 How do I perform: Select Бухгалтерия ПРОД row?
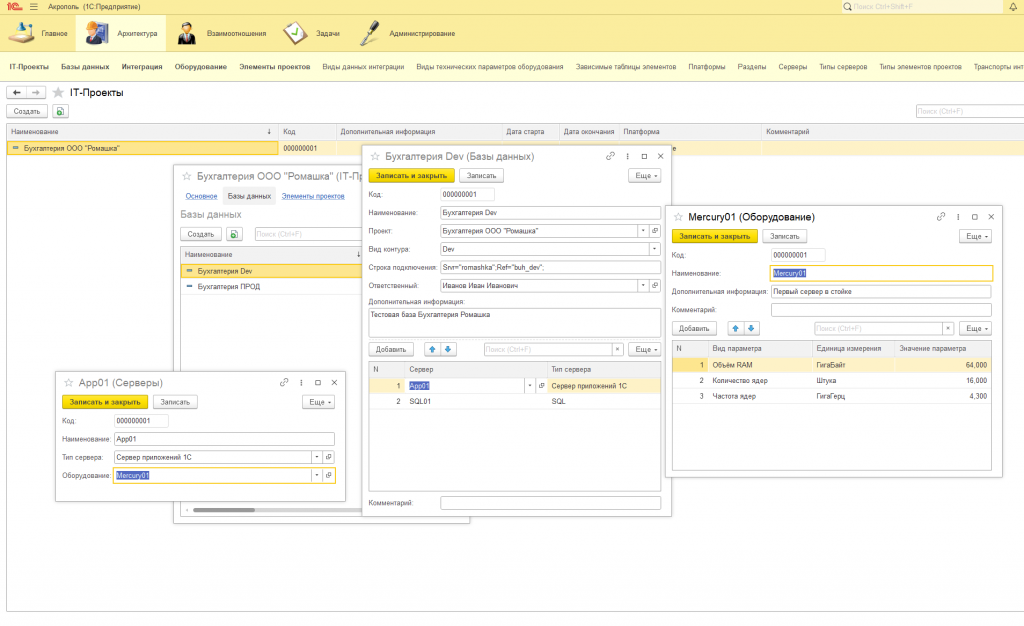pos(271,287)
